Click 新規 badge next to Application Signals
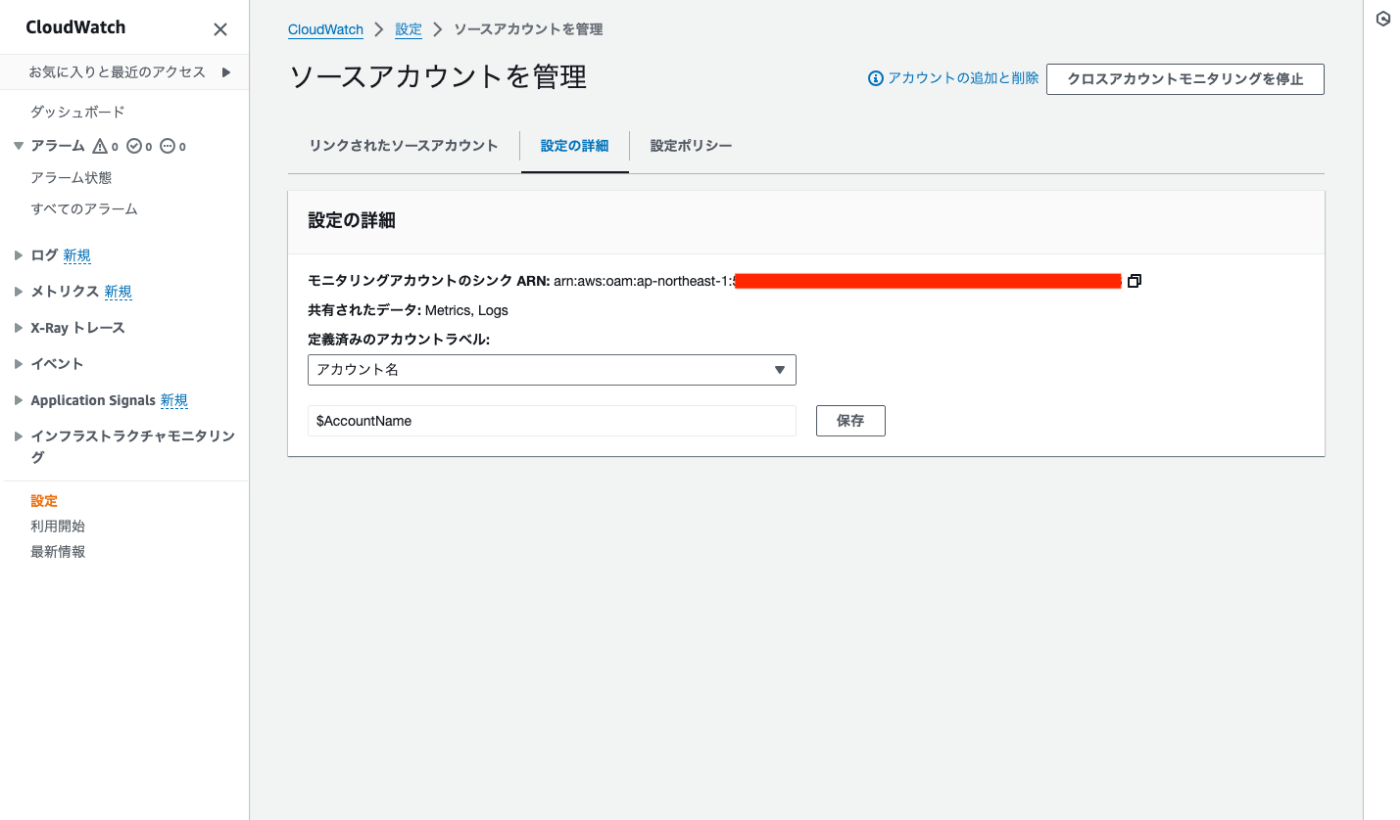The width and height of the screenshot is (1400, 820). point(174,400)
